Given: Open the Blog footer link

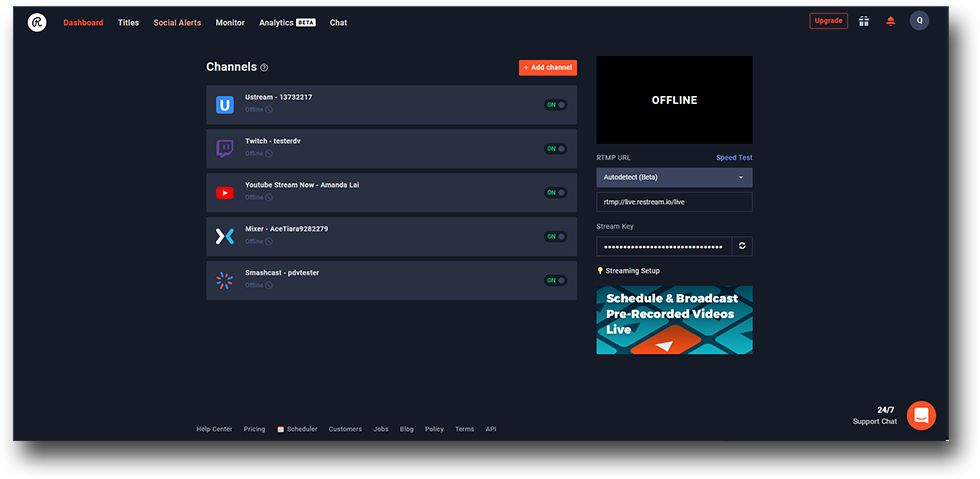Looking at the screenshot, I should coord(407,429).
